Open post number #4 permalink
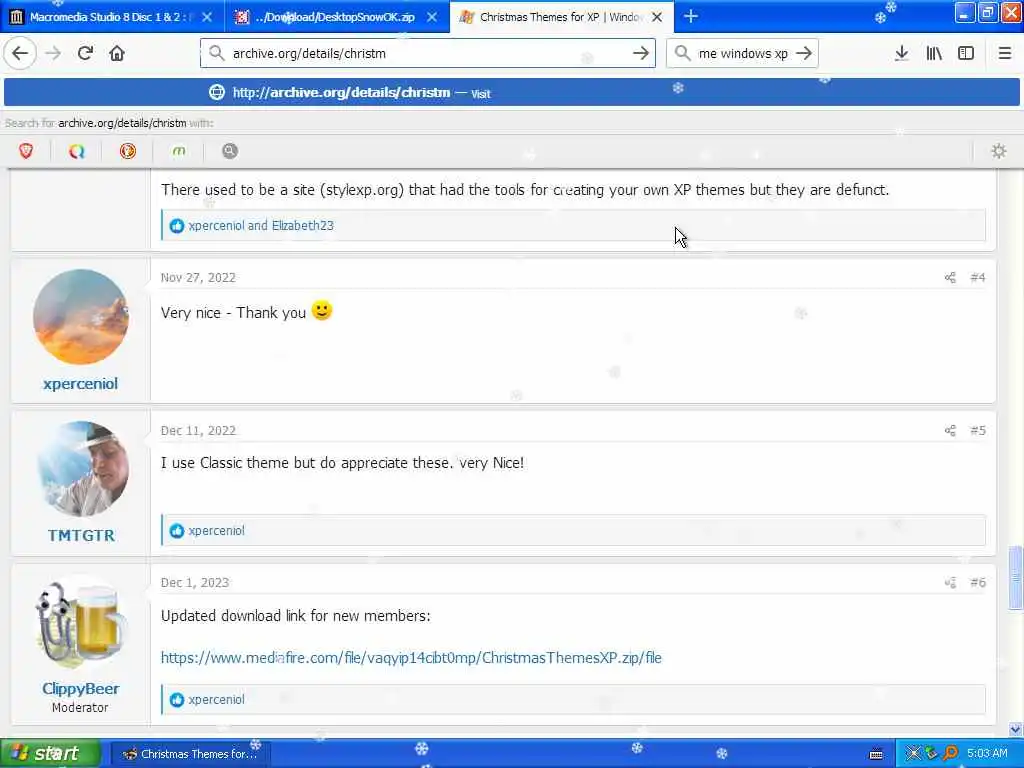The height and width of the screenshot is (768, 1024). (x=978, y=278)
